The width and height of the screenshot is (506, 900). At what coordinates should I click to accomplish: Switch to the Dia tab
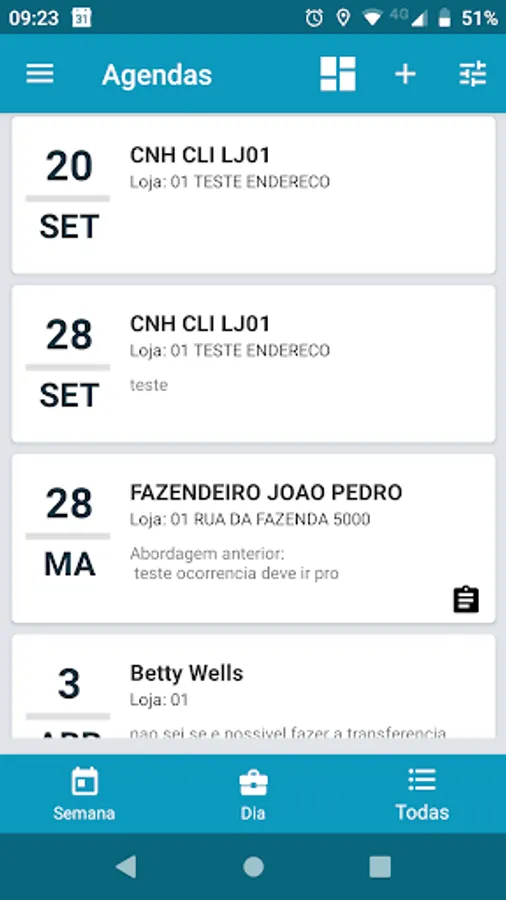253,794
